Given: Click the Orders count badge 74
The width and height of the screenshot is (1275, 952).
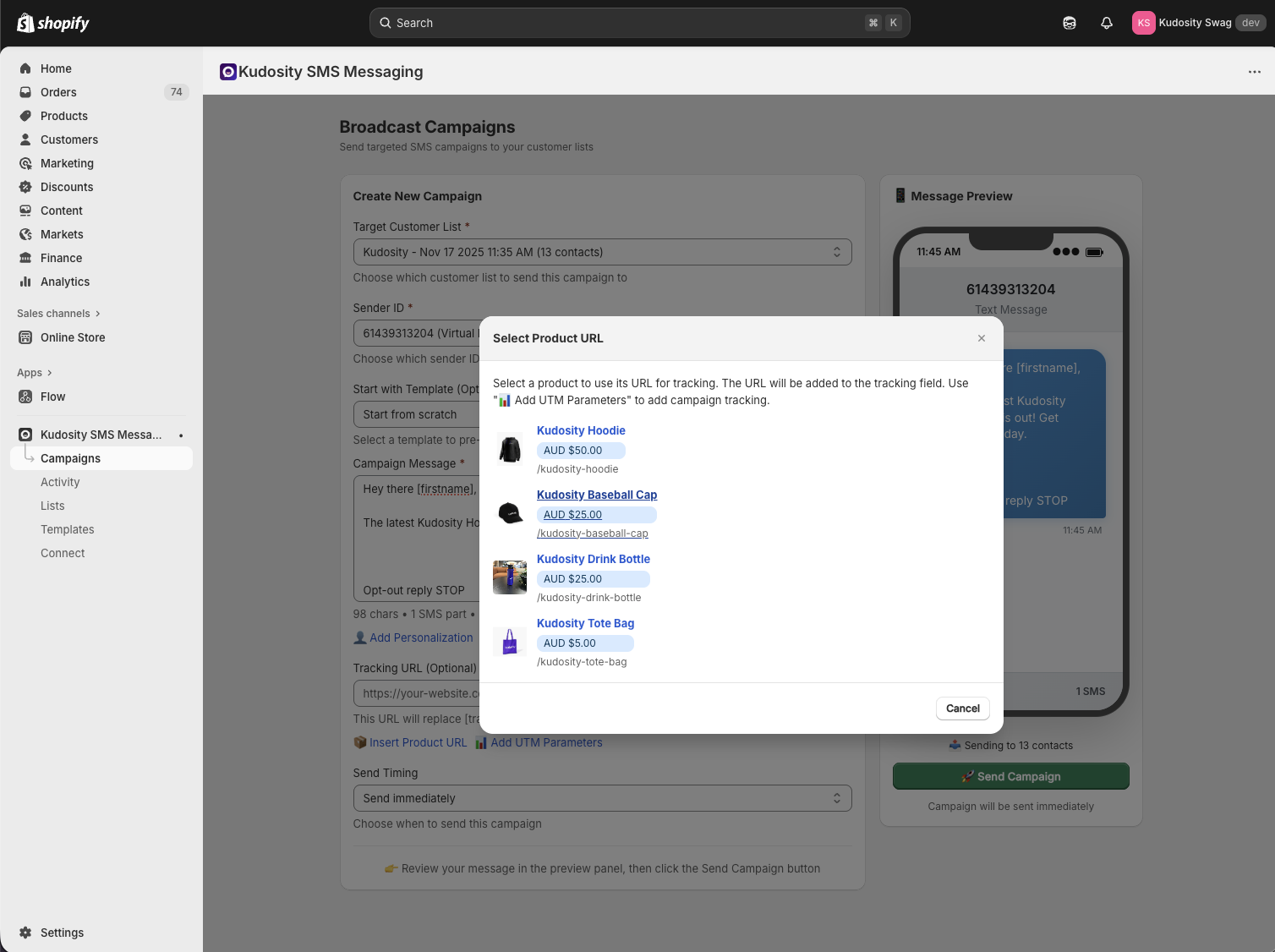Looking at the screenshot, I should pos(176,92).
